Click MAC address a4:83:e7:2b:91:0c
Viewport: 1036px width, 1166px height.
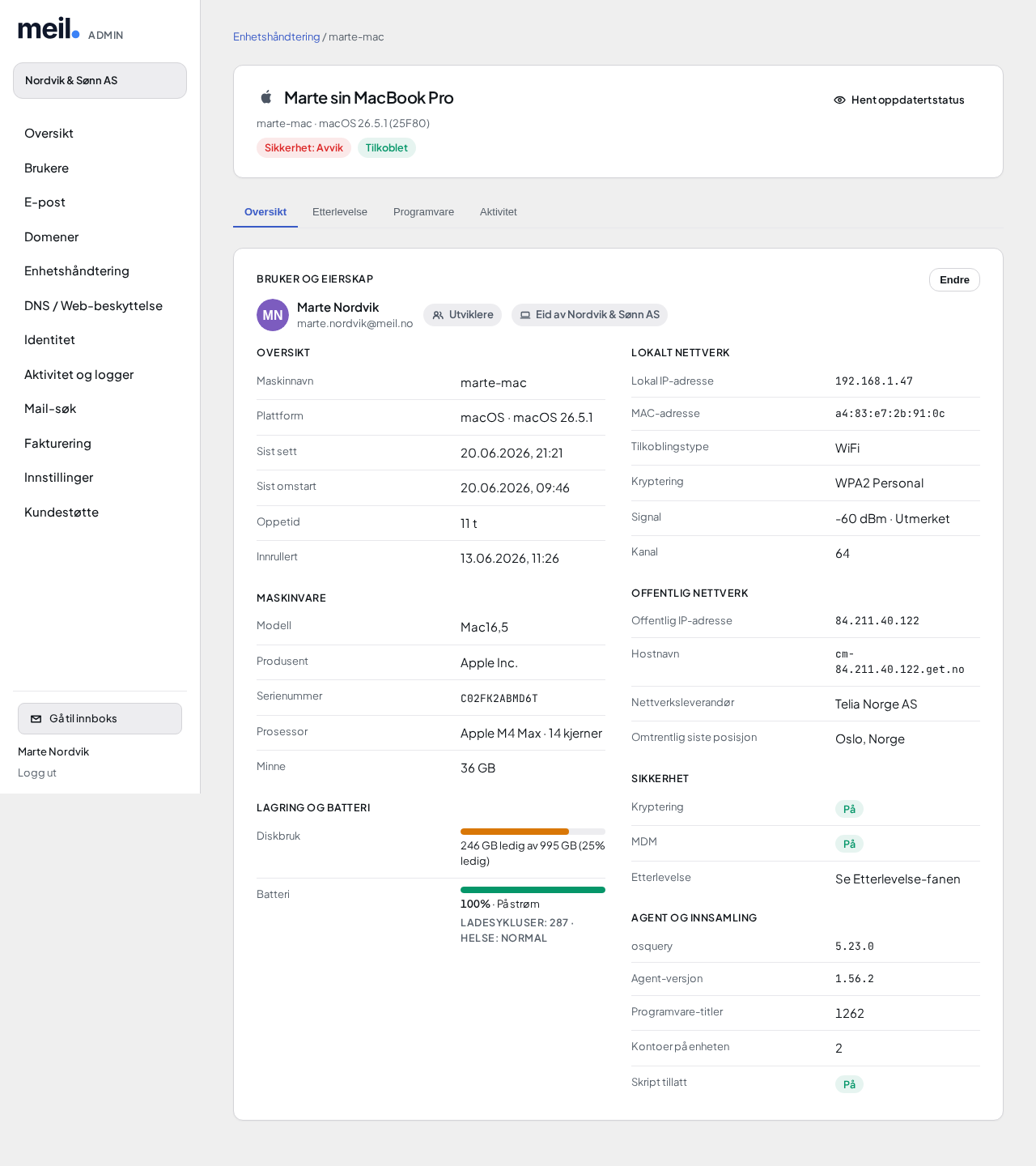coord(890,414)
